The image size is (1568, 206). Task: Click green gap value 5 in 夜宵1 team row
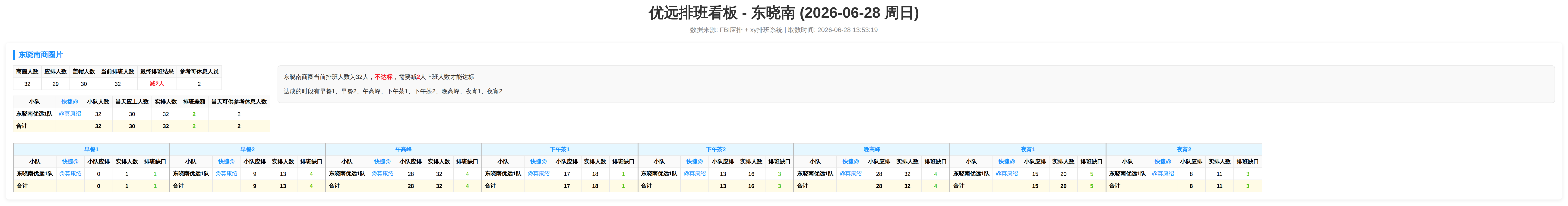[x=1092, y=174]
